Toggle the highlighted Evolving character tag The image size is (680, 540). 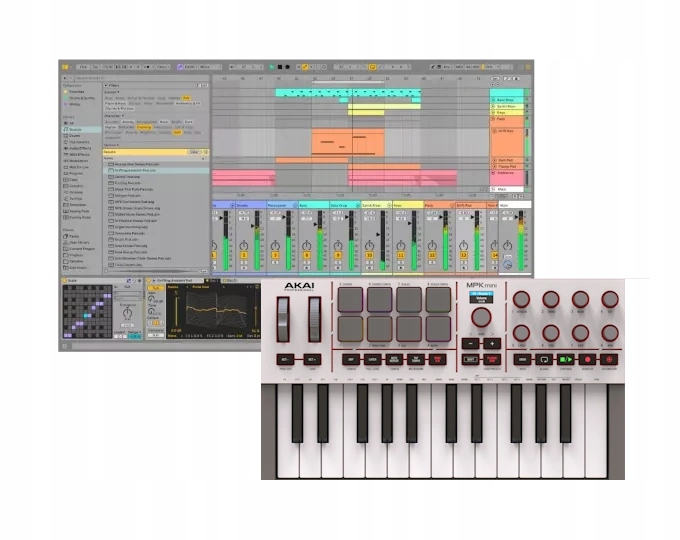pyautogui.click(x=144, y=127)
